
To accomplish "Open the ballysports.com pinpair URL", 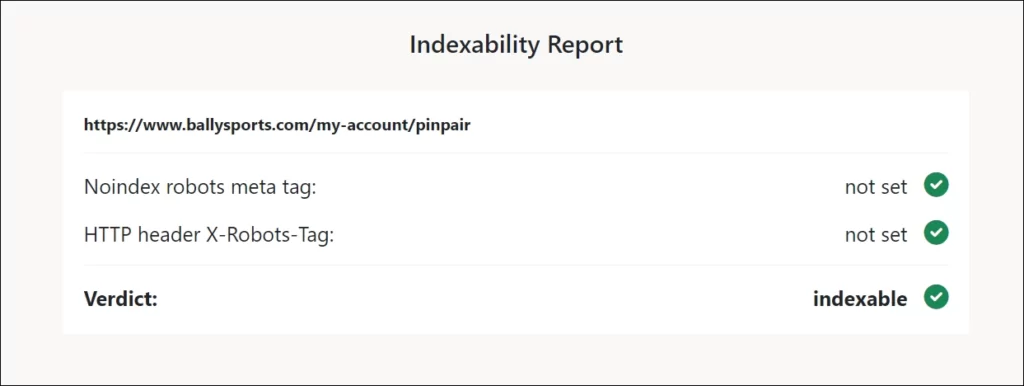I will point(277,125).
